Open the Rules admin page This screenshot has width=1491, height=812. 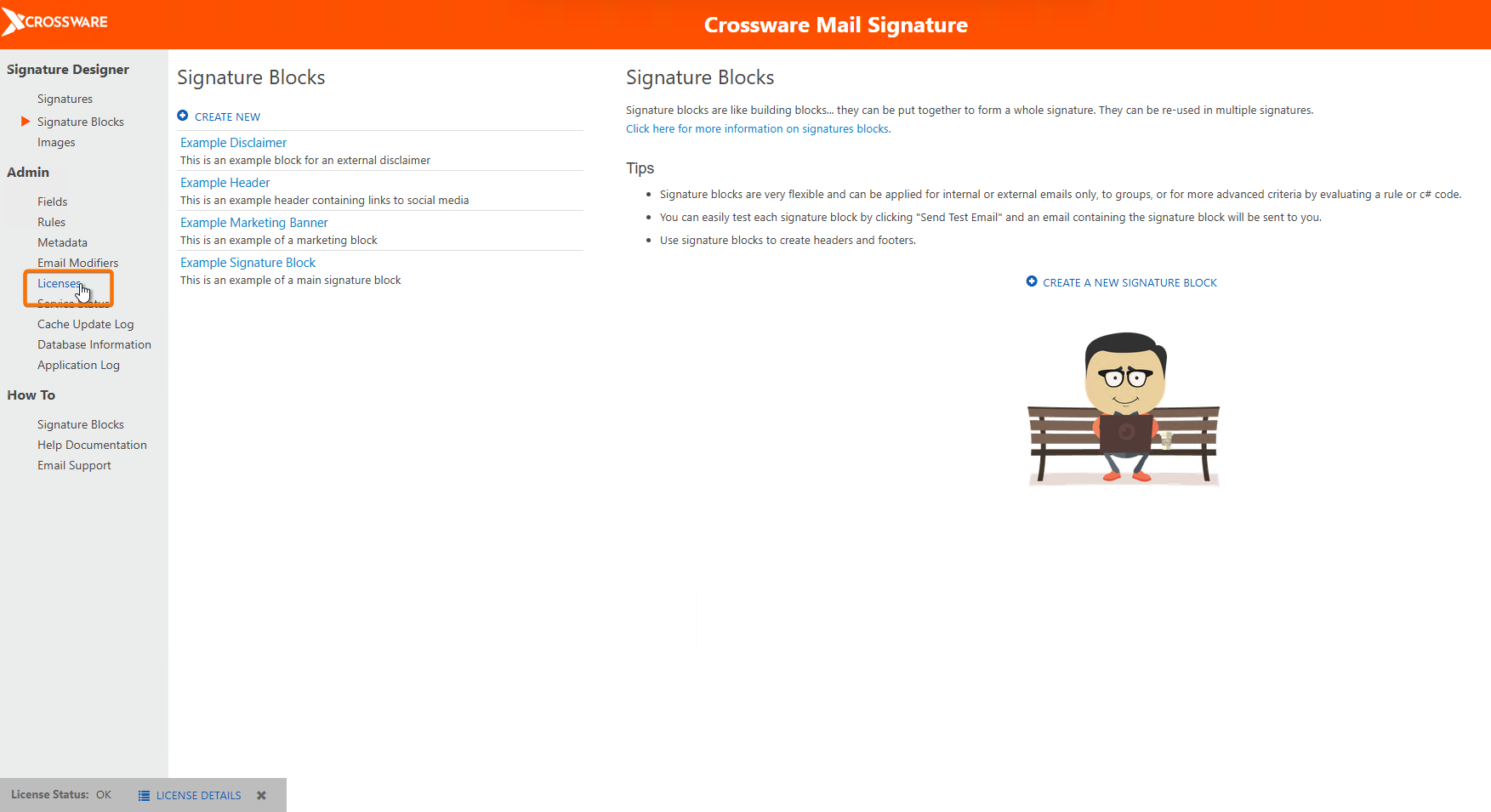coord(51,223)
